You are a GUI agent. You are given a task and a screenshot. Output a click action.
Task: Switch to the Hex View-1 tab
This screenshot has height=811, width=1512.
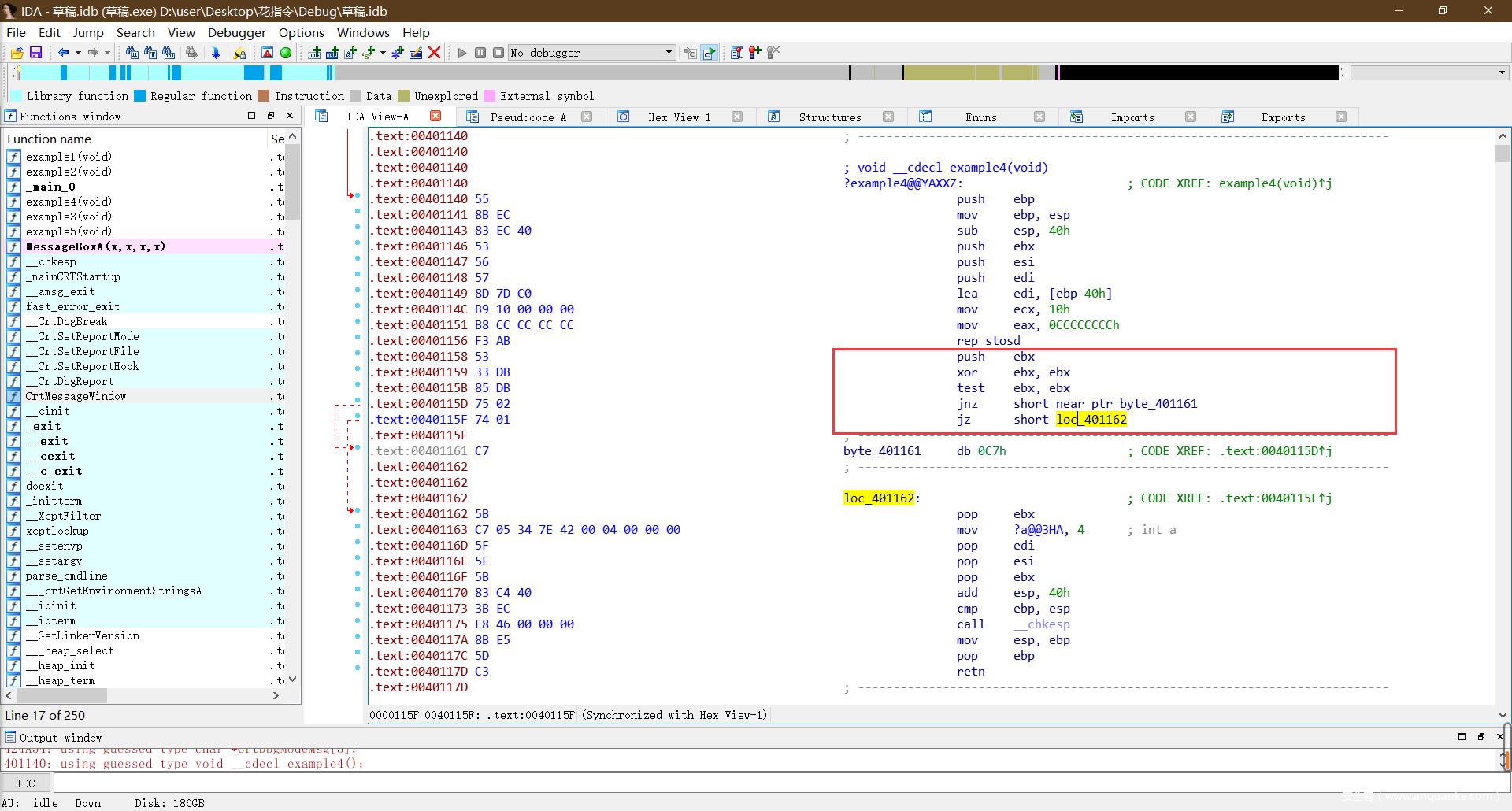(x=679, y=117)
